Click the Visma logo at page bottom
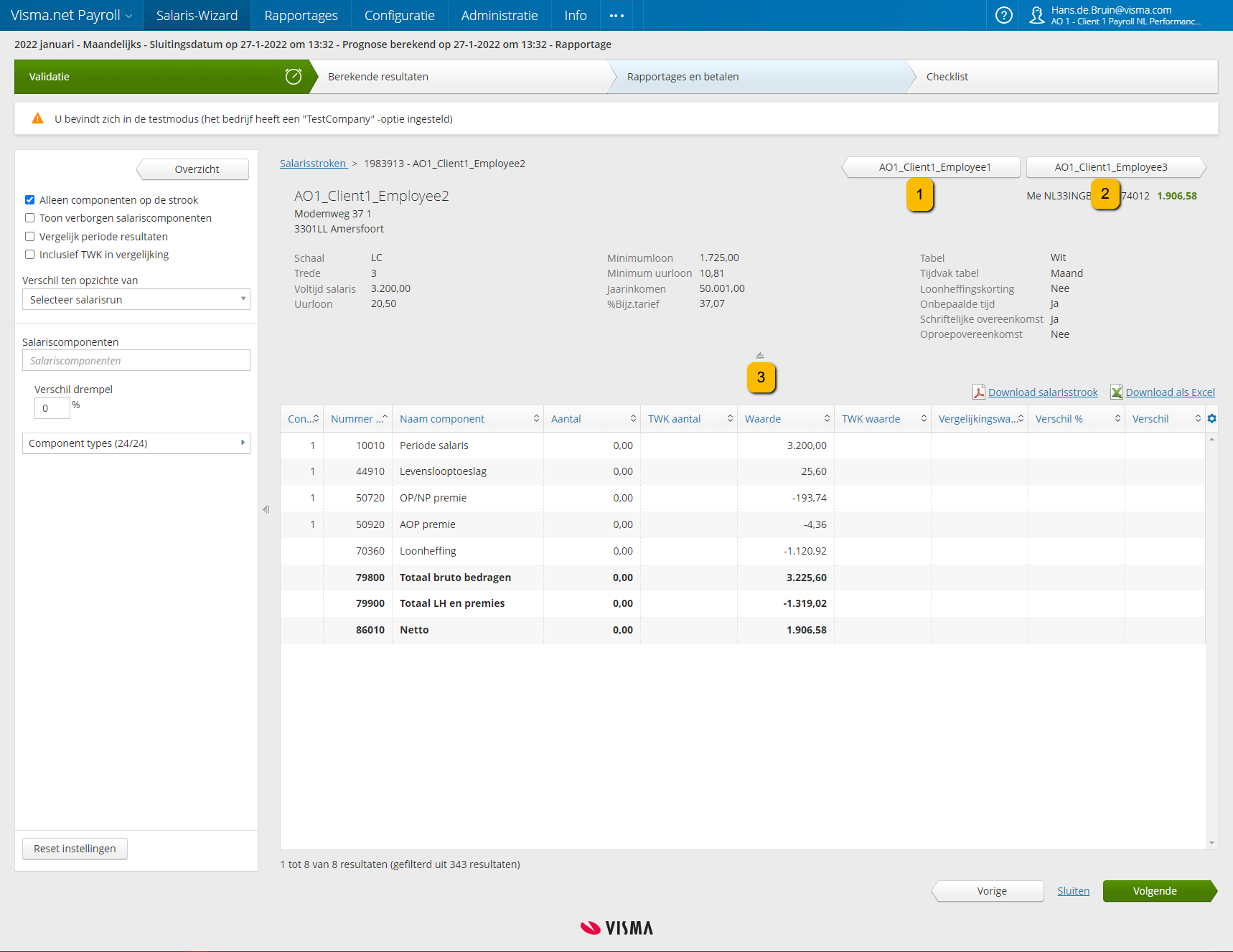 click(x=616, y=927)
